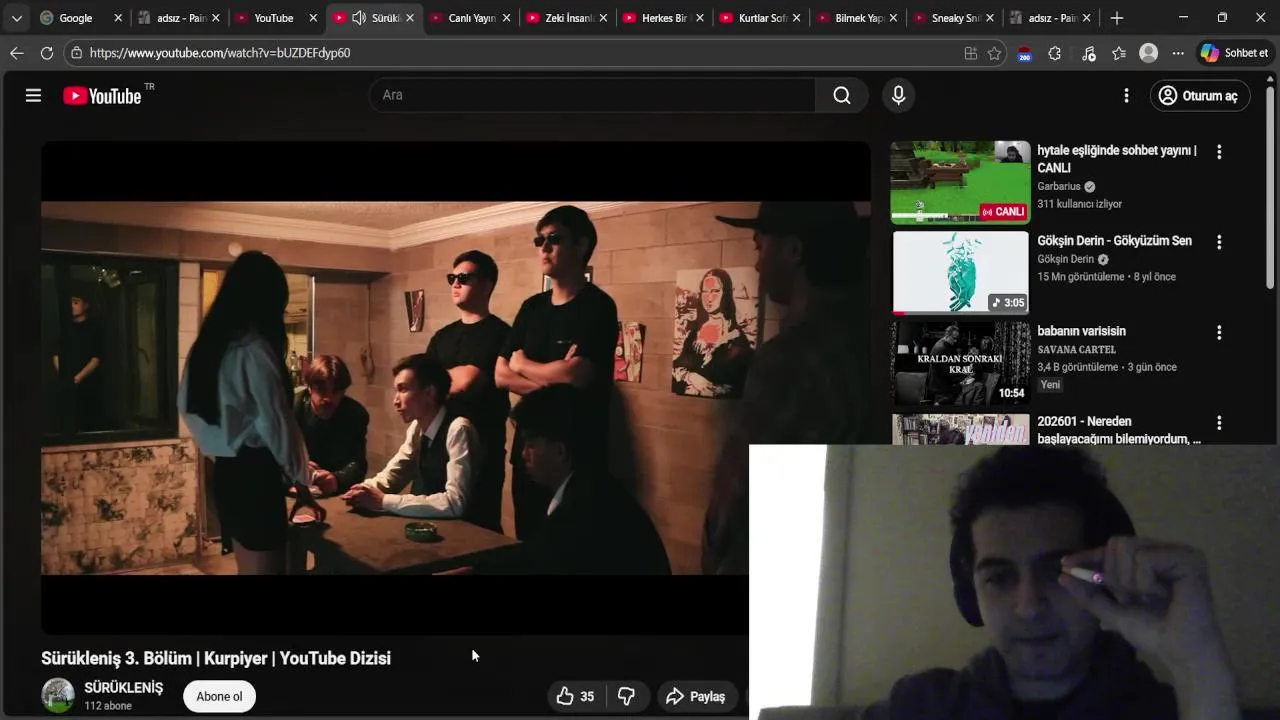
Task: Open babanın varisisin video thumbnail
Action: tap(960, 362)
